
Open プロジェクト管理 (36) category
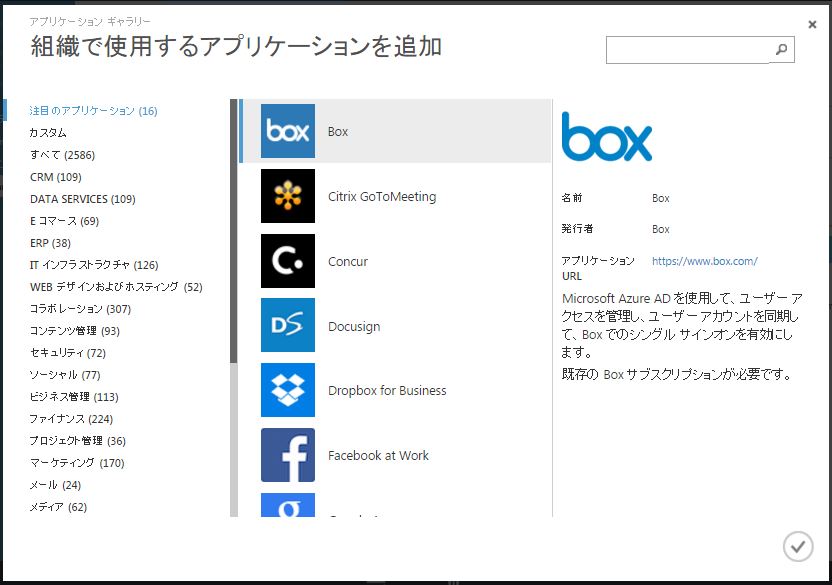click(77, 441)
